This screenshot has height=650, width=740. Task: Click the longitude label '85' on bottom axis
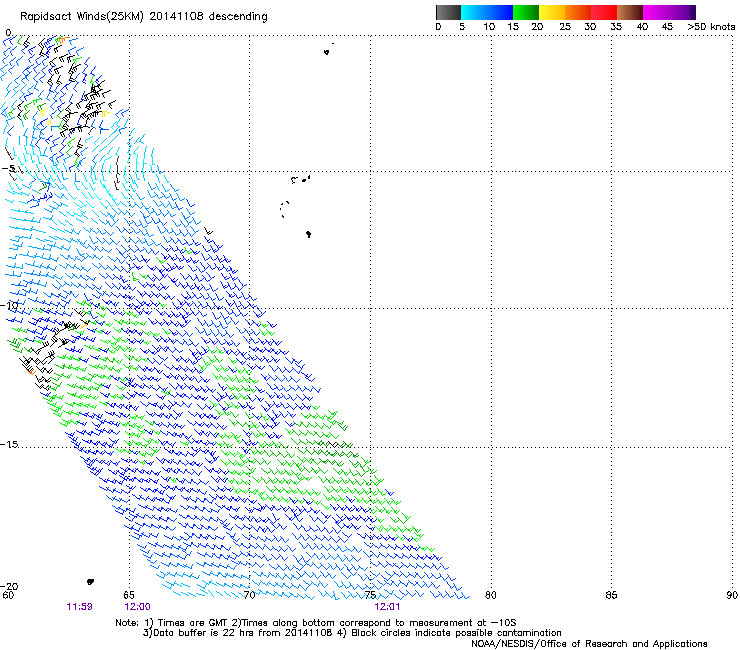pos(611,595)
